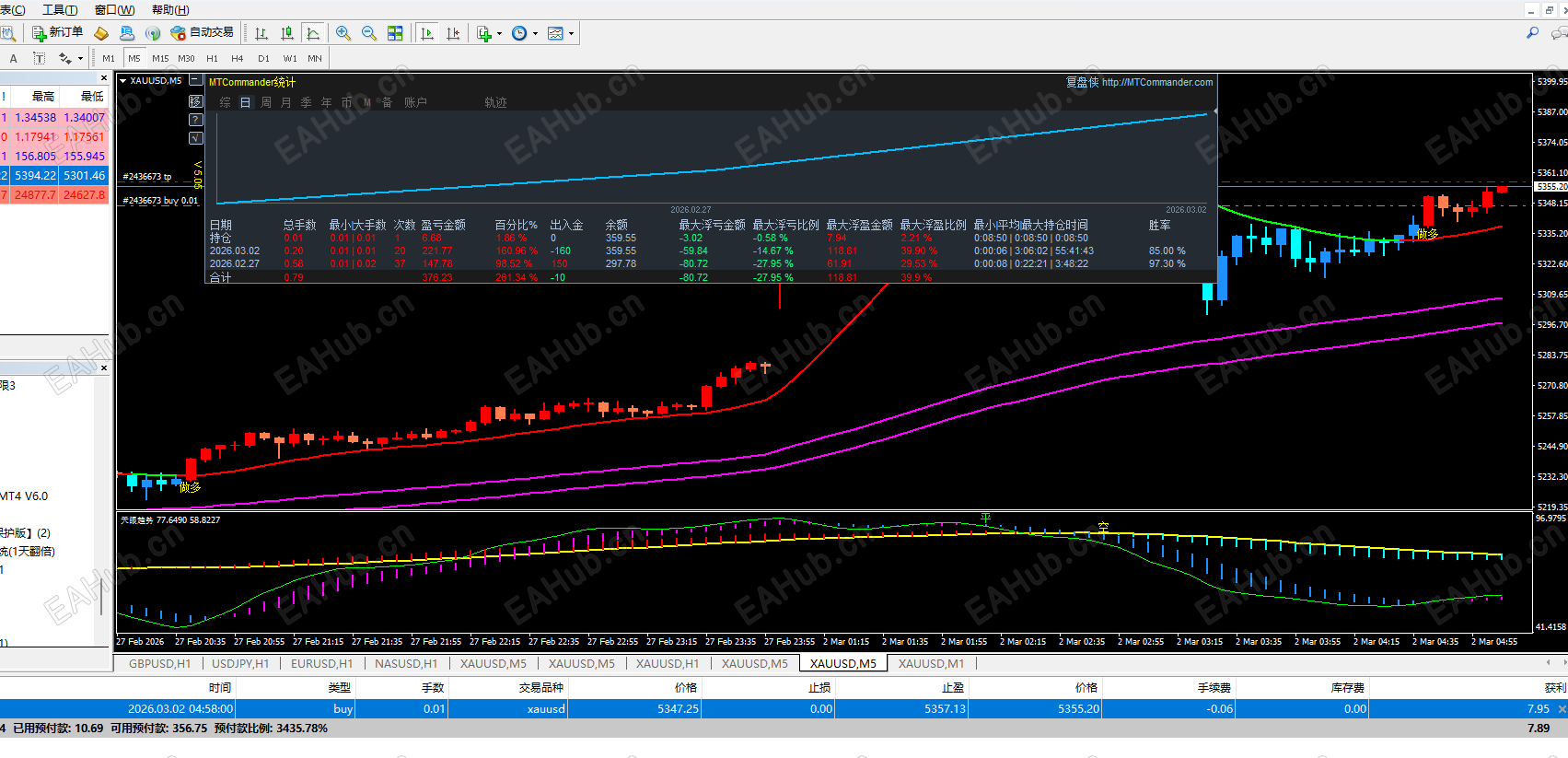The image size is (1568, 758).
Task: Switch to MN timeframe
Action: [315, 58]
